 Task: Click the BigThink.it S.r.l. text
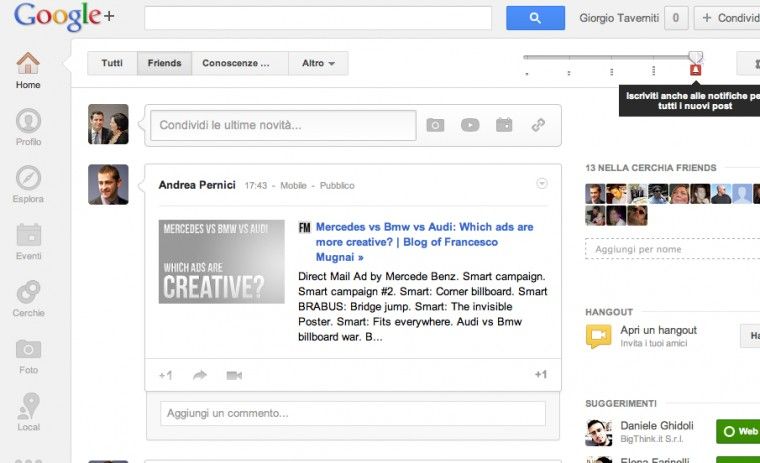coord(651,439)
